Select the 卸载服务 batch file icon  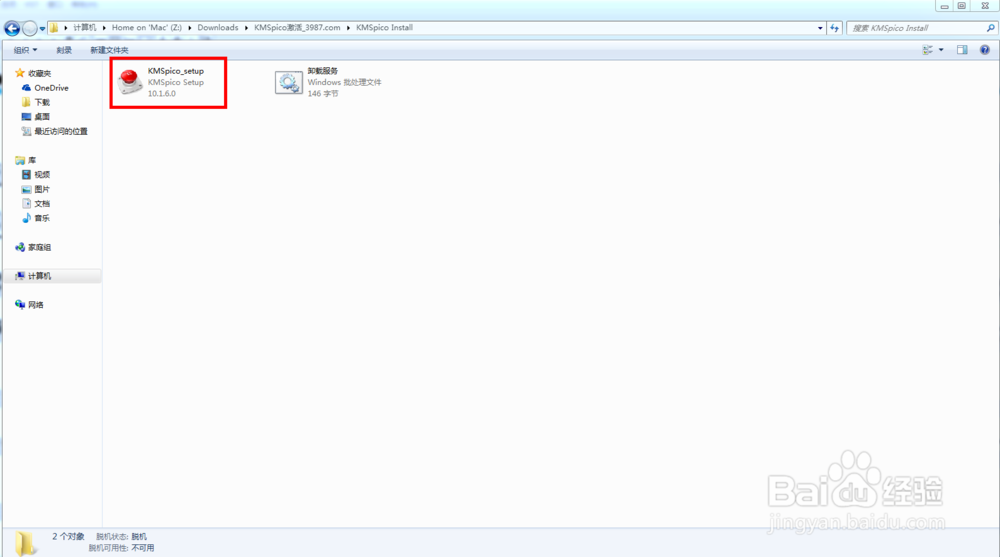click(288, 82)
